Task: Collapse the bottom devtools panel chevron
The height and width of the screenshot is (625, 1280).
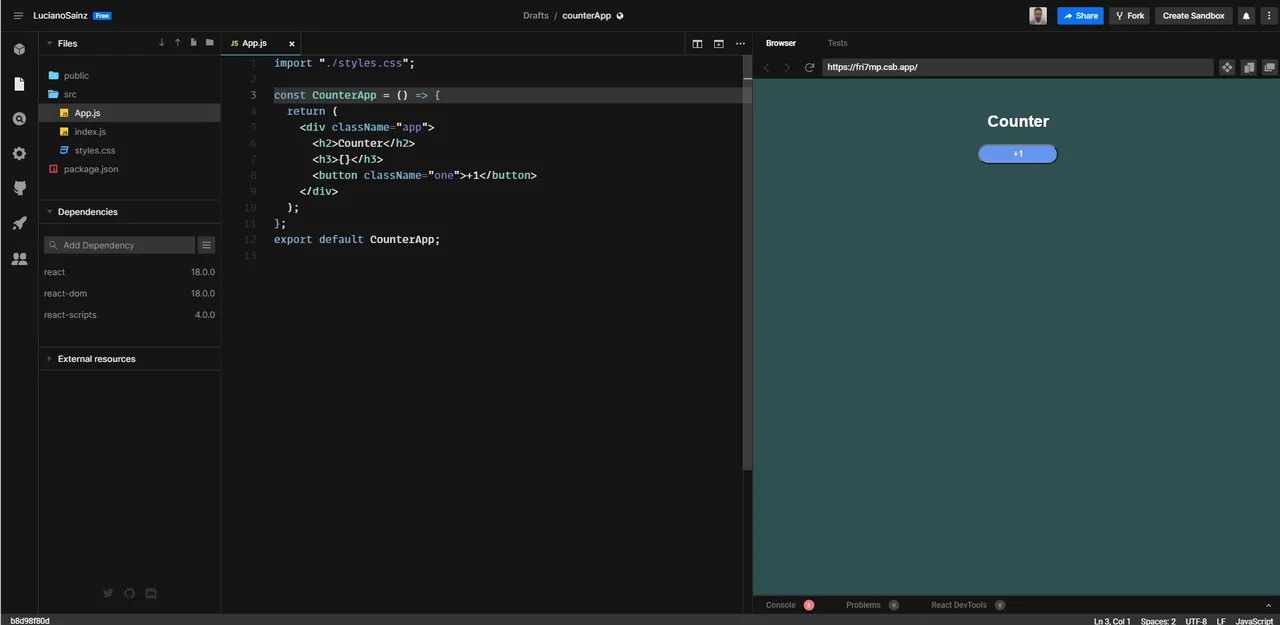Action: tap(1268, 605)
